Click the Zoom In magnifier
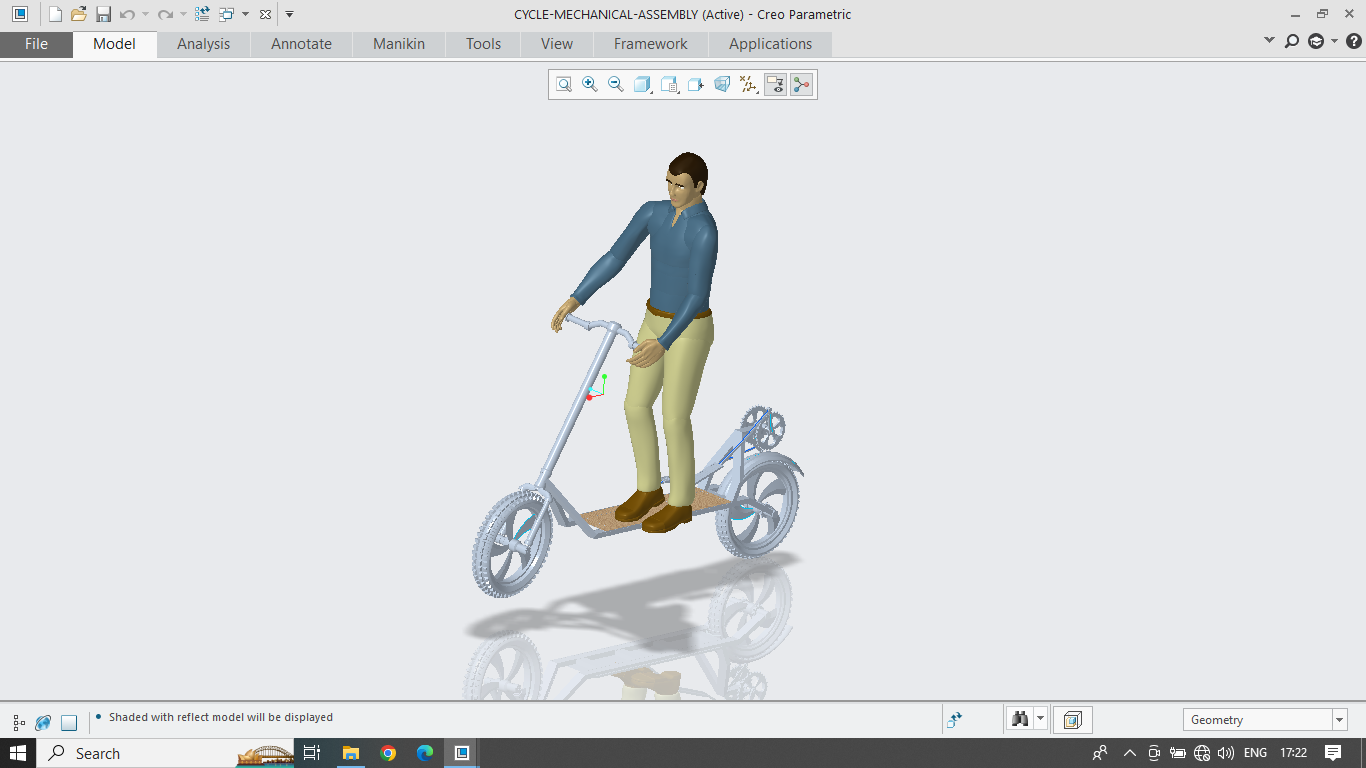This screenshot has width=1366, height=768. (x=590, y=85)
